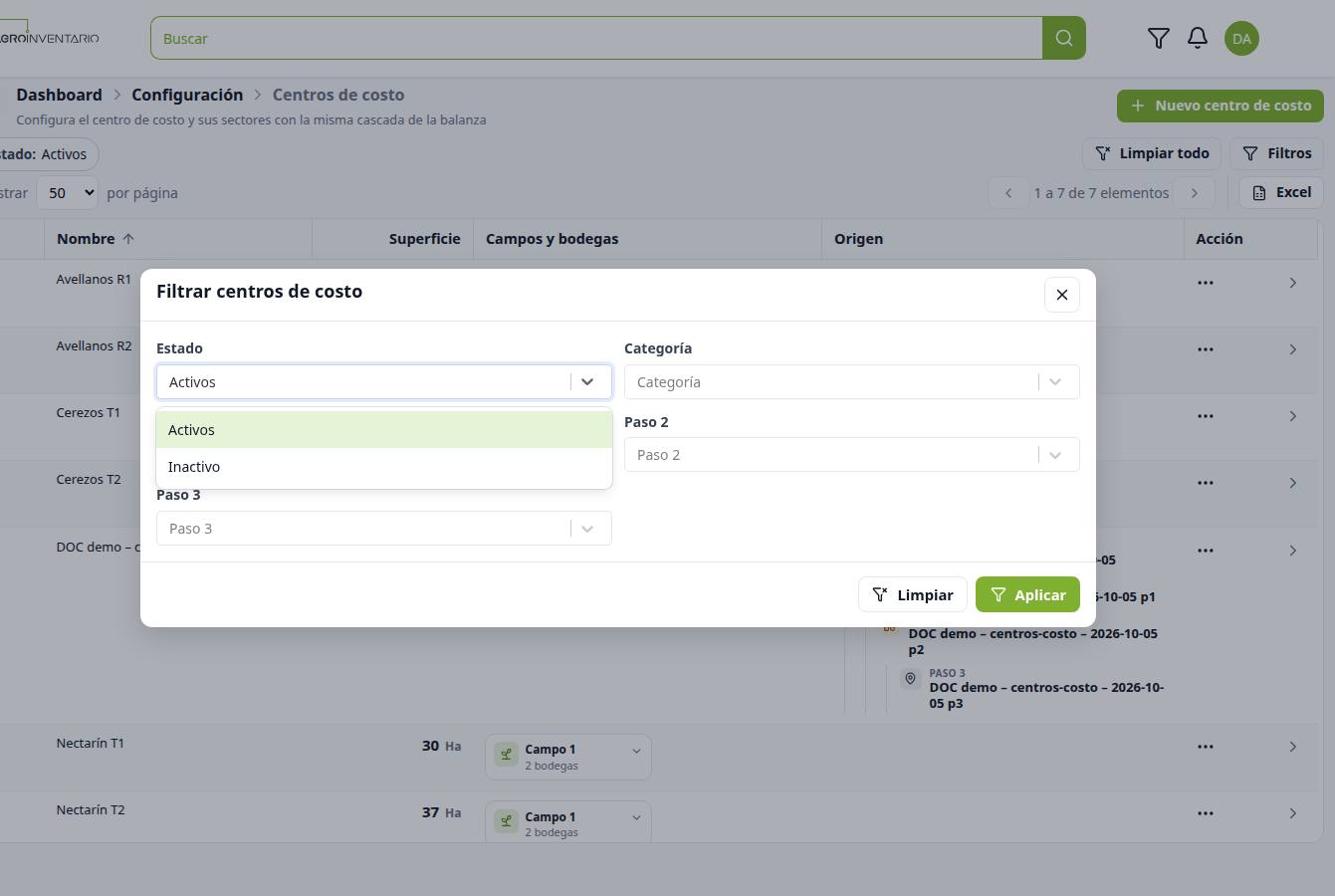Click the Aplicar button in the dialog
Viewport: 1335px width, 896px height.
click(x=1027, y=594)
